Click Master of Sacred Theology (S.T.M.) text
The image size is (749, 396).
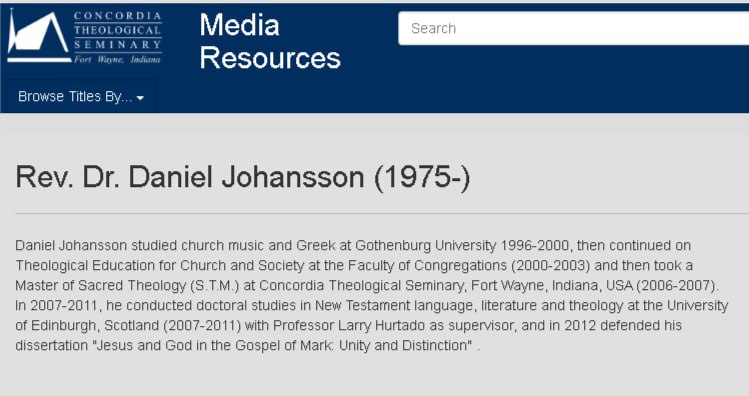point(127,286)
